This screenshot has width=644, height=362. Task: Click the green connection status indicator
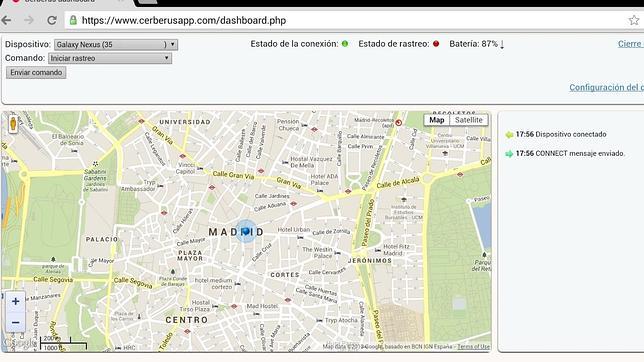pyautogui.click(x=345, y=44)
